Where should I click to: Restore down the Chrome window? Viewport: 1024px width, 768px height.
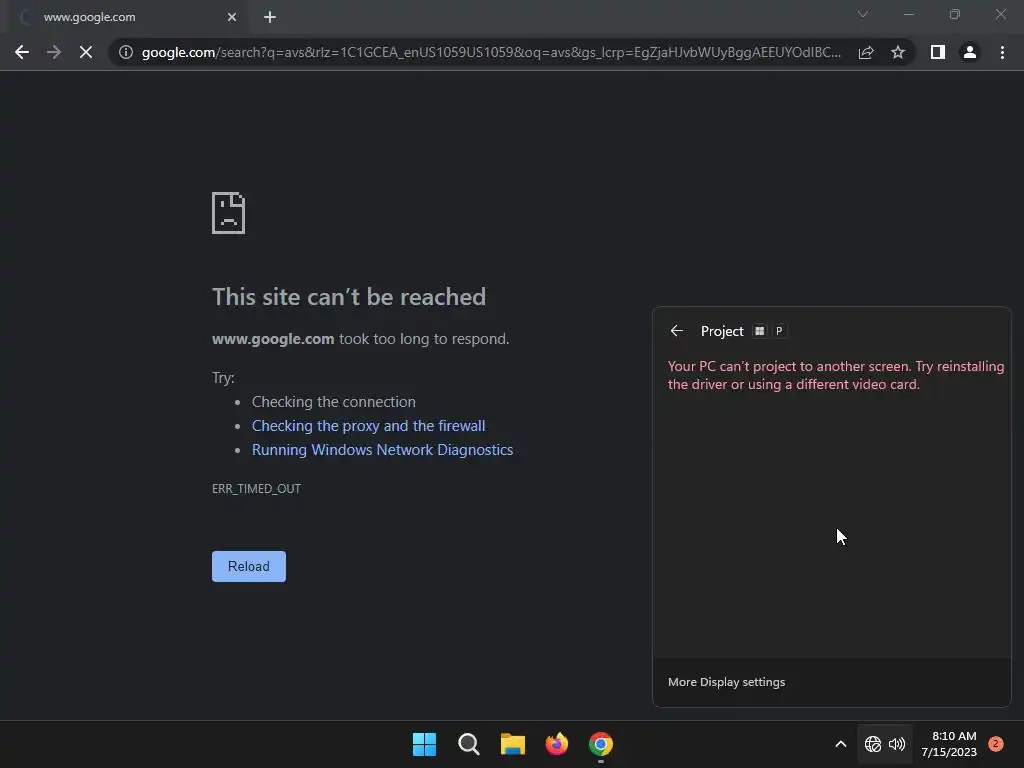pos(955,14)
